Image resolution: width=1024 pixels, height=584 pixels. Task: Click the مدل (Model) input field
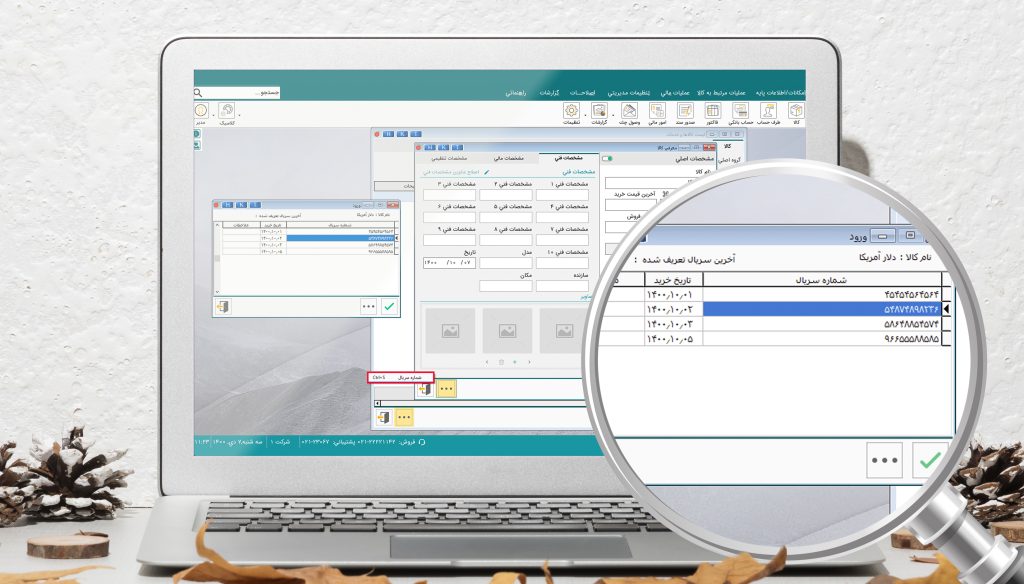tap(507, 264)
